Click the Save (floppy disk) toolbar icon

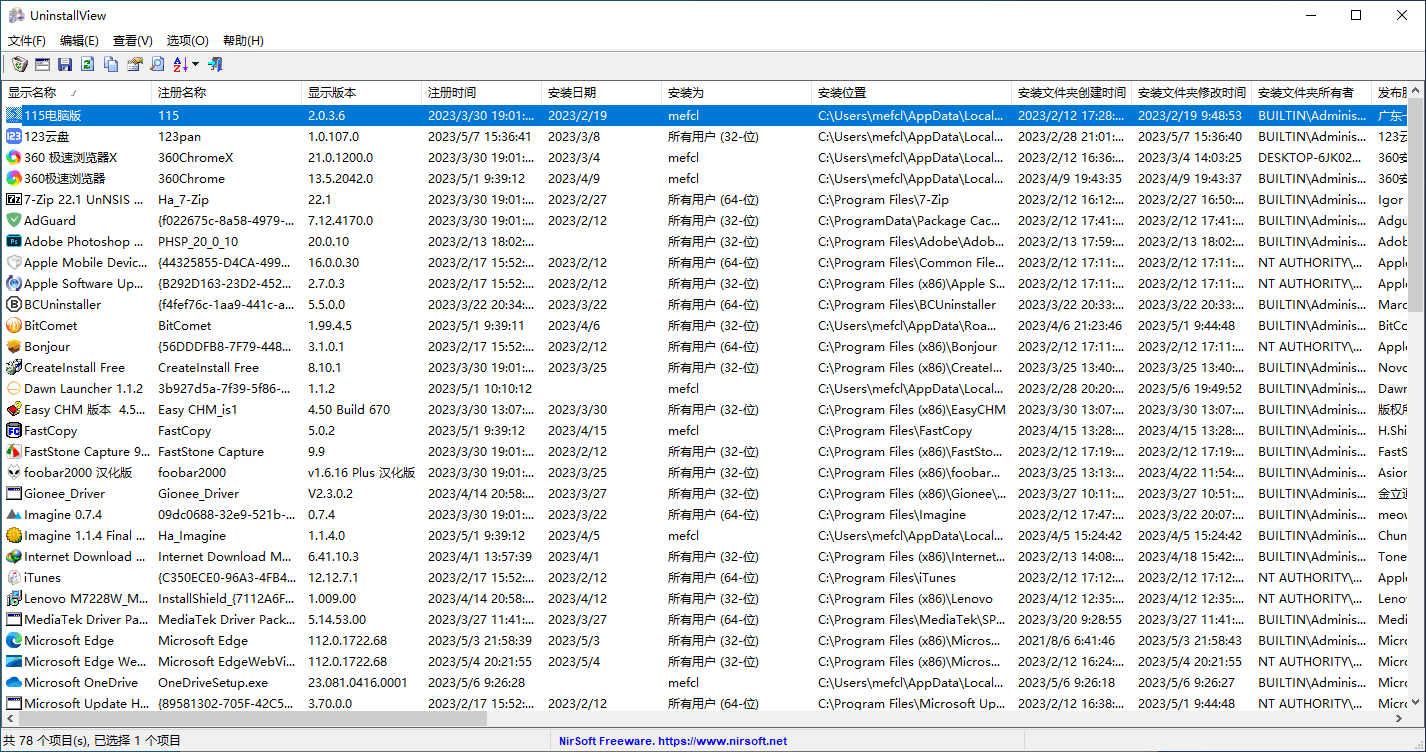click(x=65, y=64)
